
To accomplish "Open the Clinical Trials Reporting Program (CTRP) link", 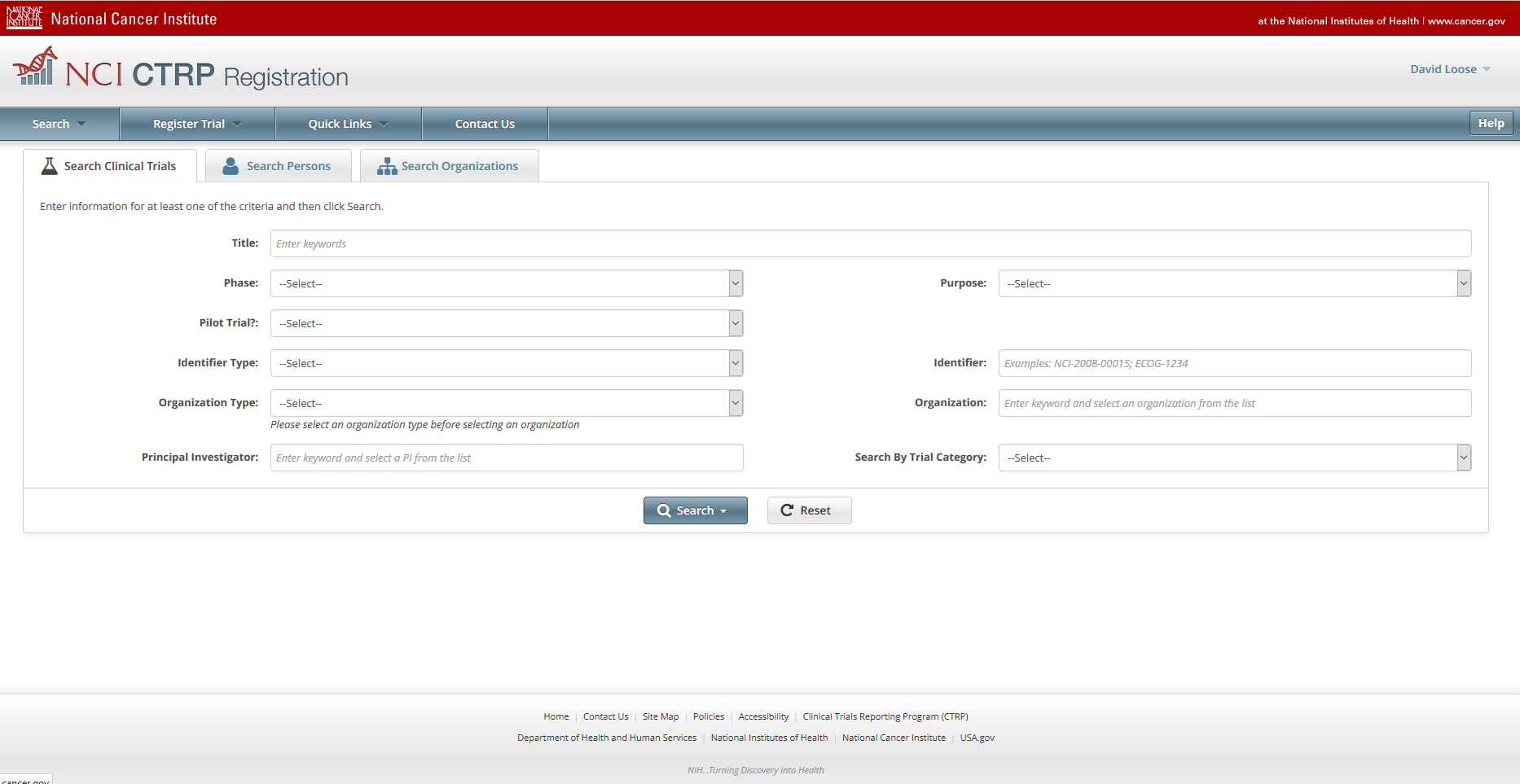I will tap(885, 716).
